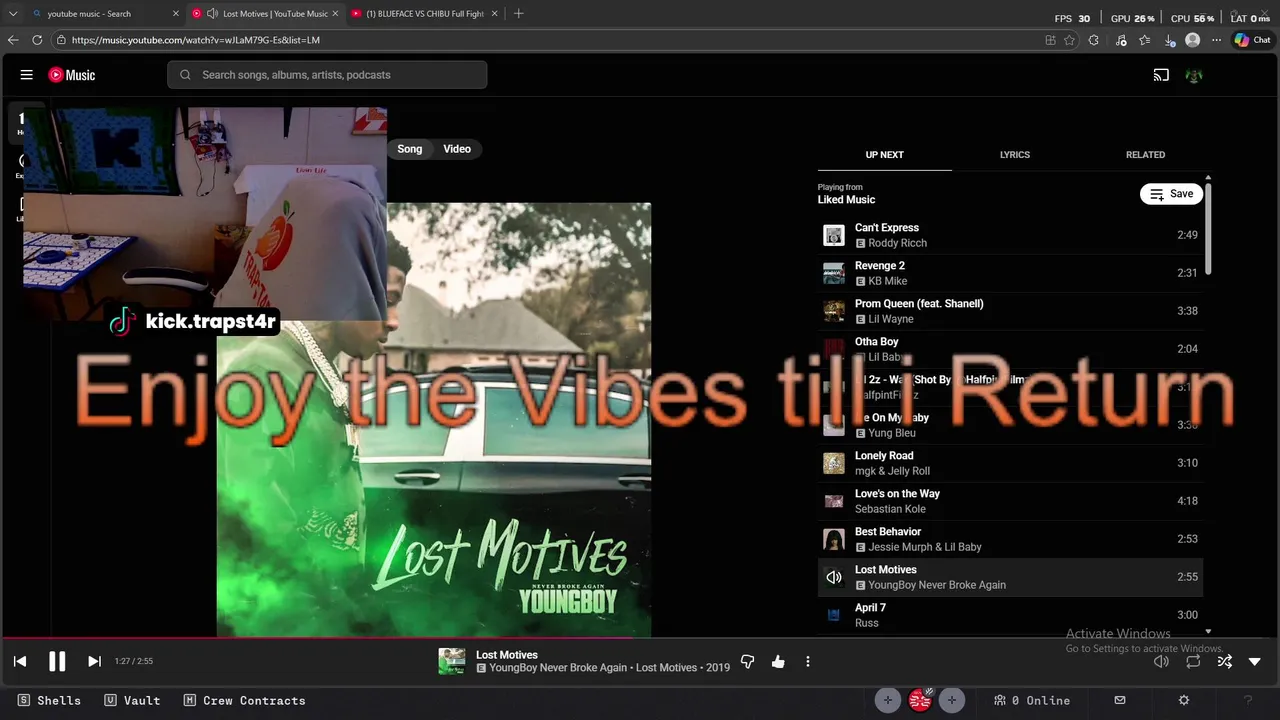Click the queue panel scrollbar
The image size is (1280, 720).
[x=1208, y=228]
